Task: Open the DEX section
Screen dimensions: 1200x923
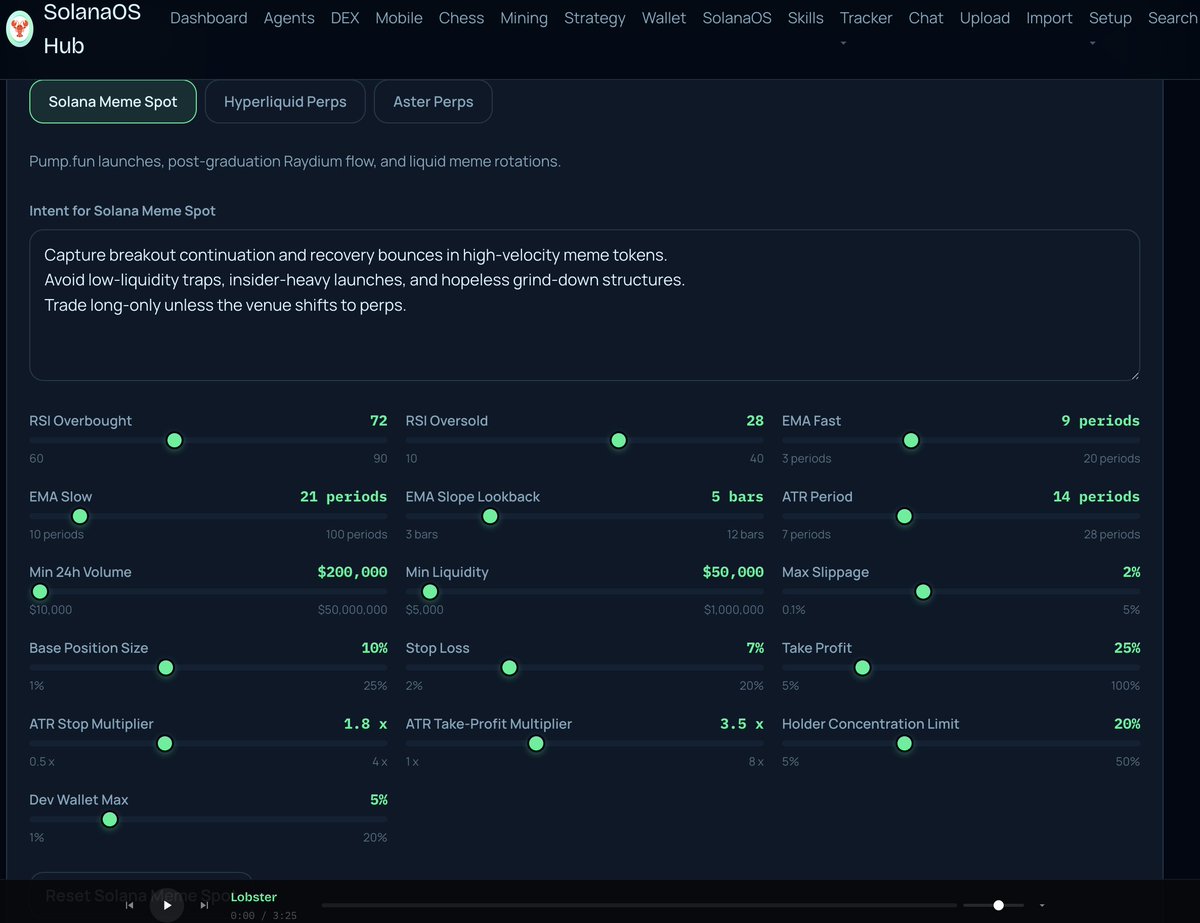Action: point(345,18)
